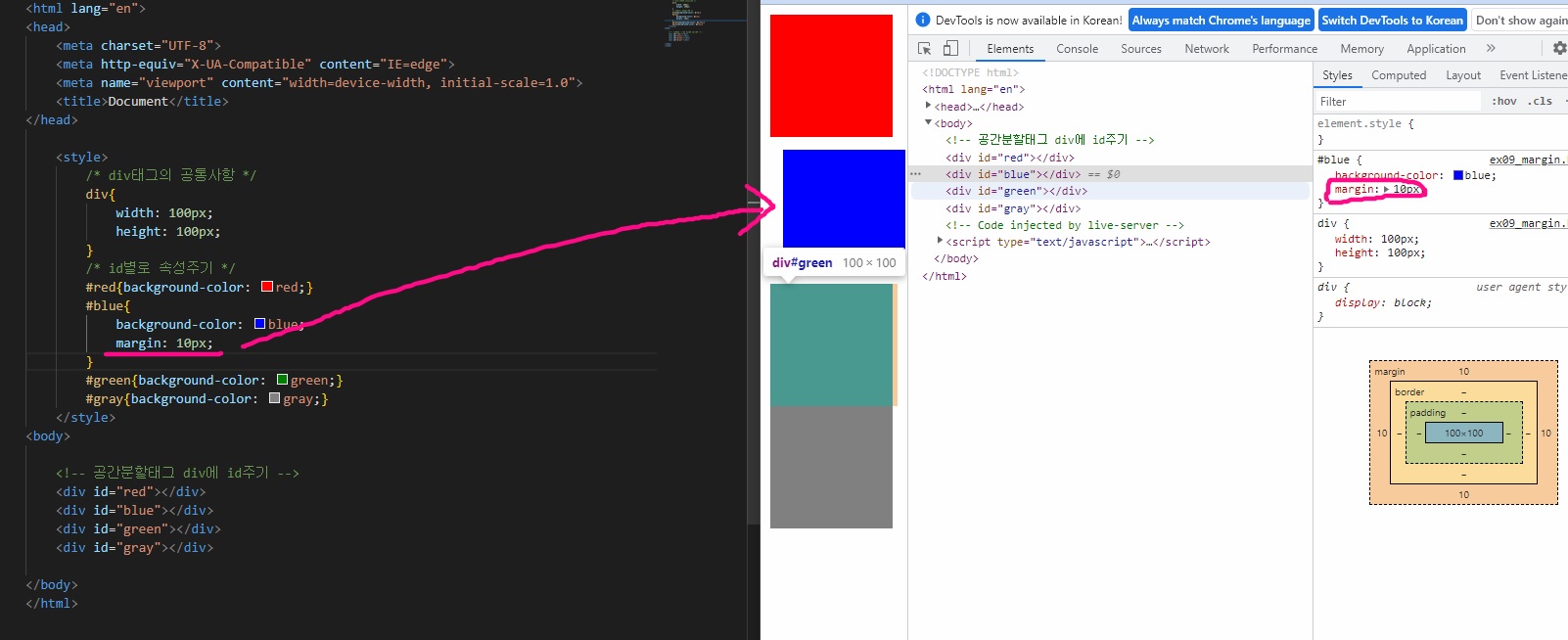The image size is (1568, 640).
Task: Click the info icon in Korean notice
Action: (922, 20)
